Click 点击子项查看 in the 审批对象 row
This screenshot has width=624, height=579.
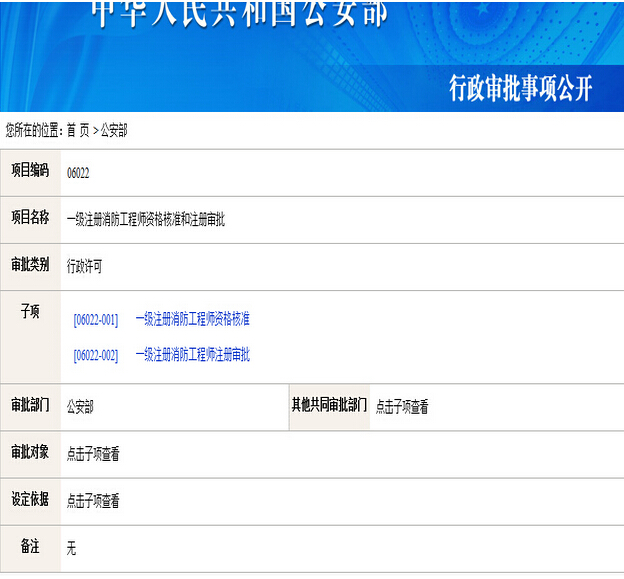[x=93, y=454]
